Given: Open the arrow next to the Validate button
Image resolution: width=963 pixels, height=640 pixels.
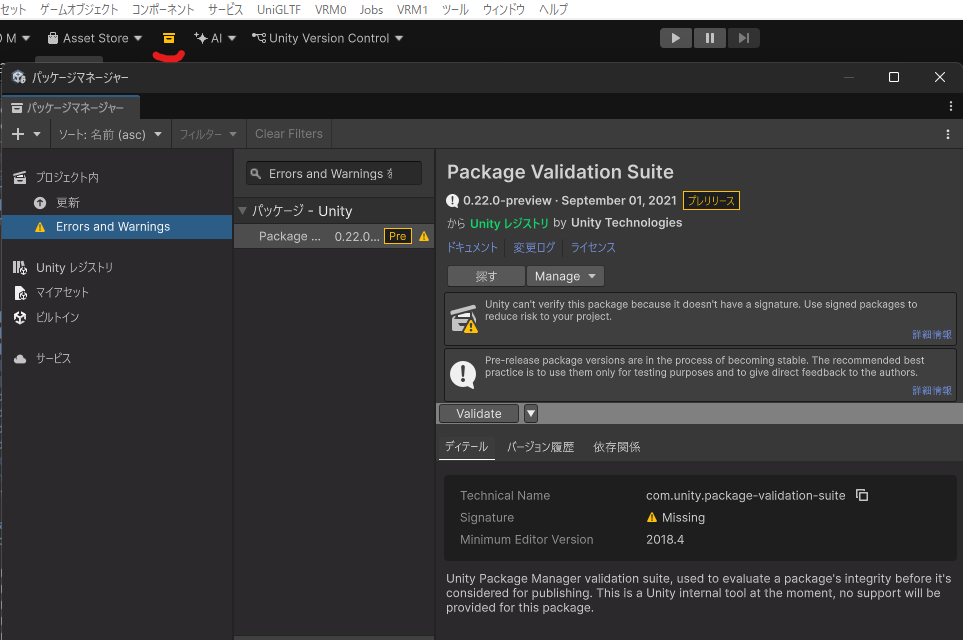Looking at the screenshot, I should click(x=530, y=413).
